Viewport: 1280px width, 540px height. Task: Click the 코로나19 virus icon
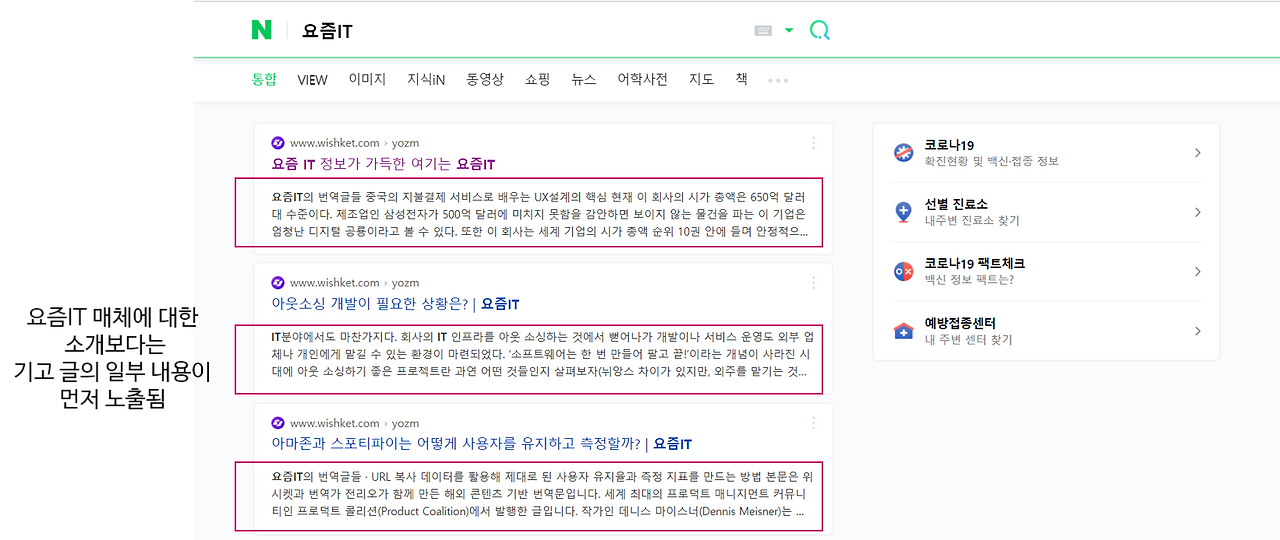[904, 153]
